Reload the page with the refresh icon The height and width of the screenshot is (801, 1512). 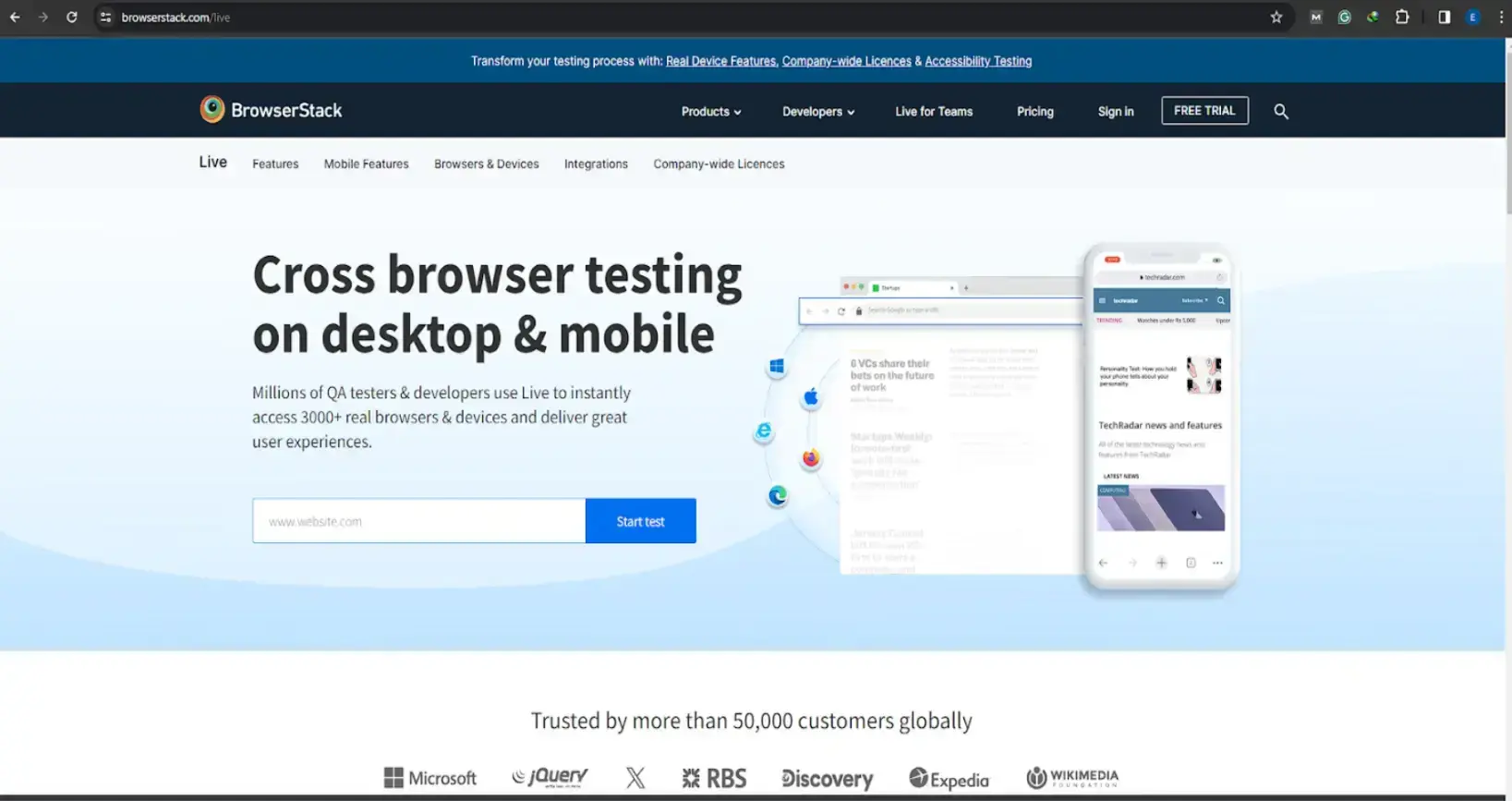pyautogui.click(x=72, y=18)
